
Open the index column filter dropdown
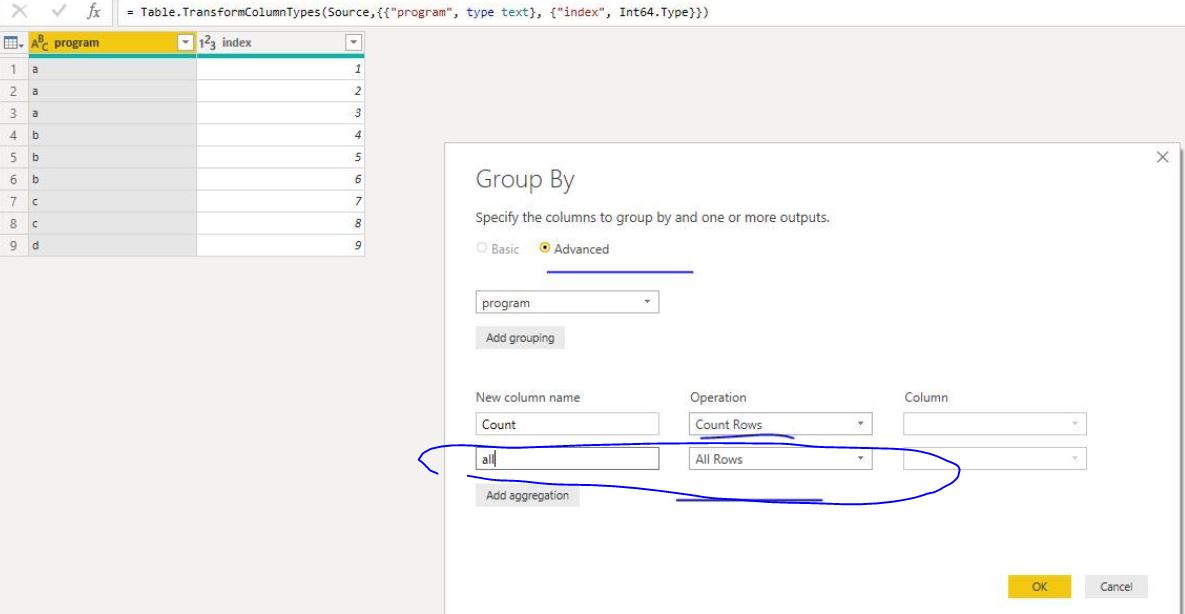353,43
